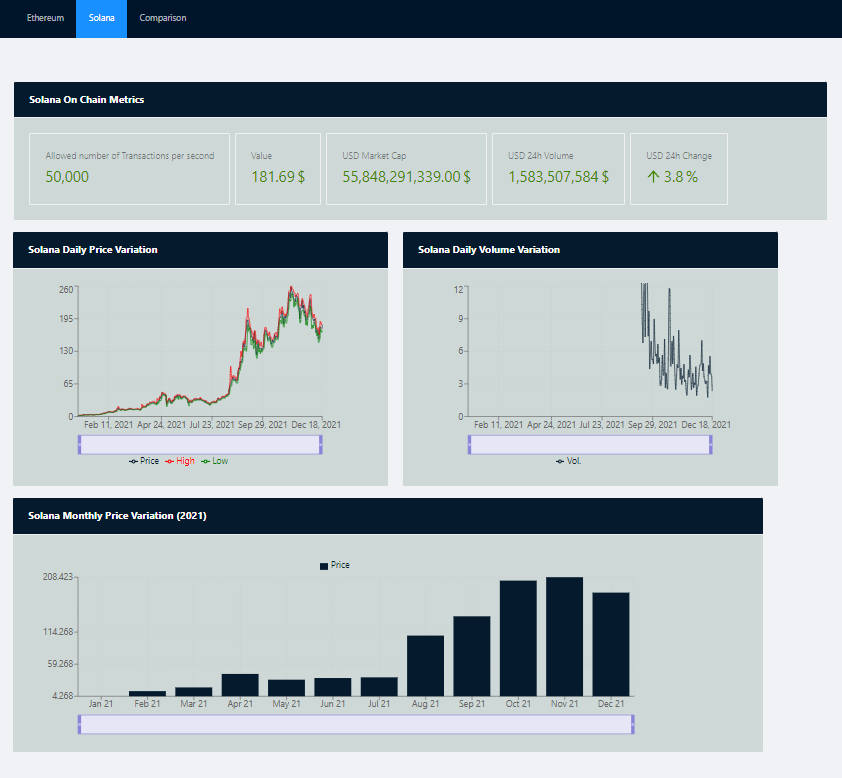Viewport: 842px width, 778px height.
Task: Click the Nov 21 bar in monthly chart
Action: pyautogui.click(x=564, y=637)
